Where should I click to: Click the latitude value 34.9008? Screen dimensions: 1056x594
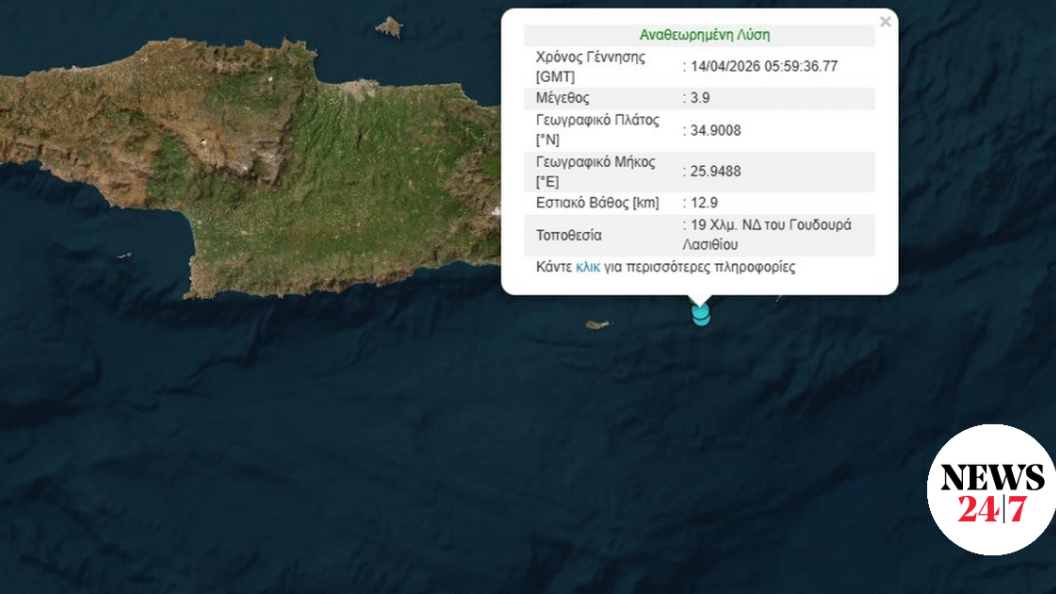(715, 130)
